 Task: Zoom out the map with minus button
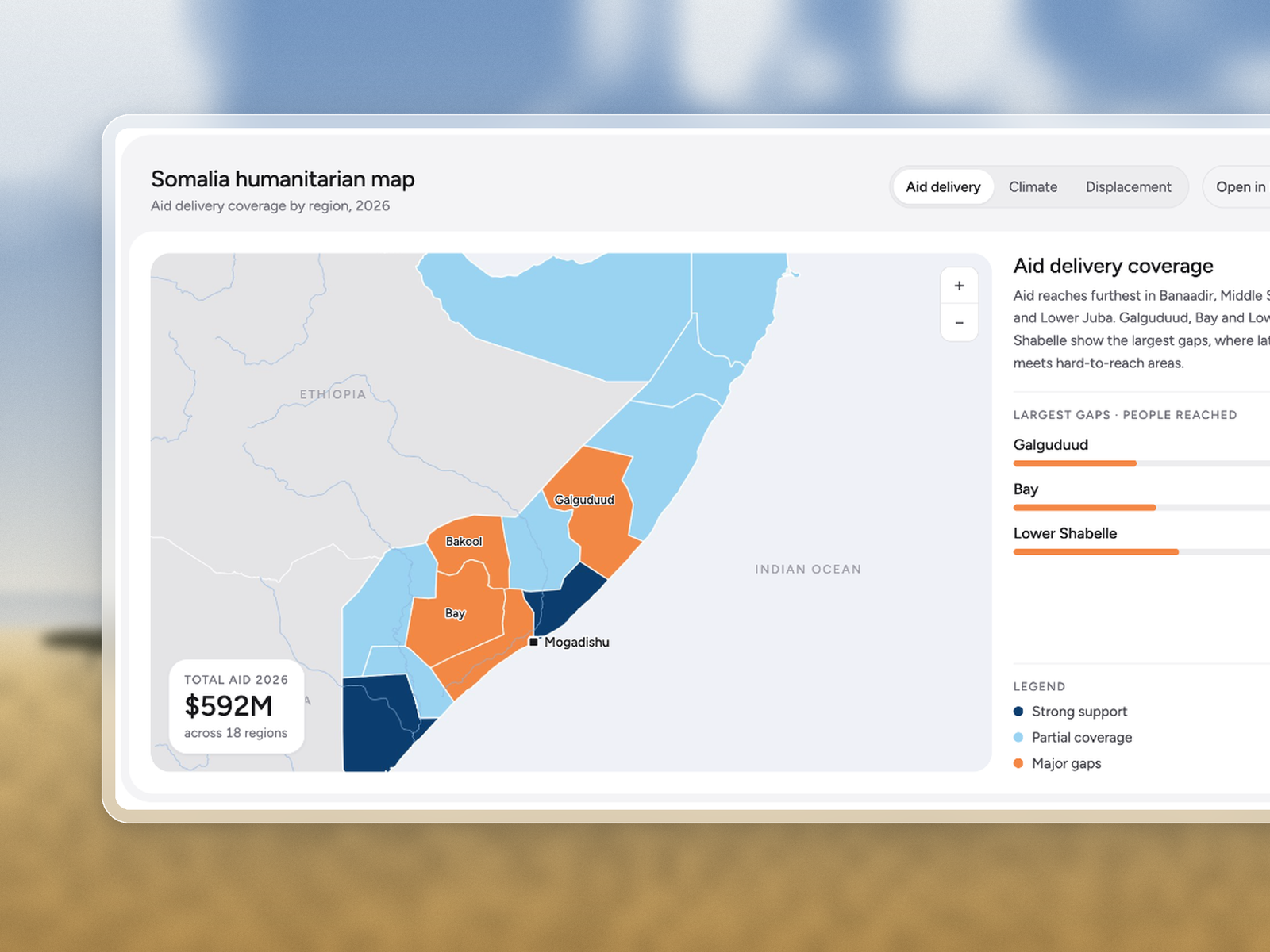pos(959,323)
